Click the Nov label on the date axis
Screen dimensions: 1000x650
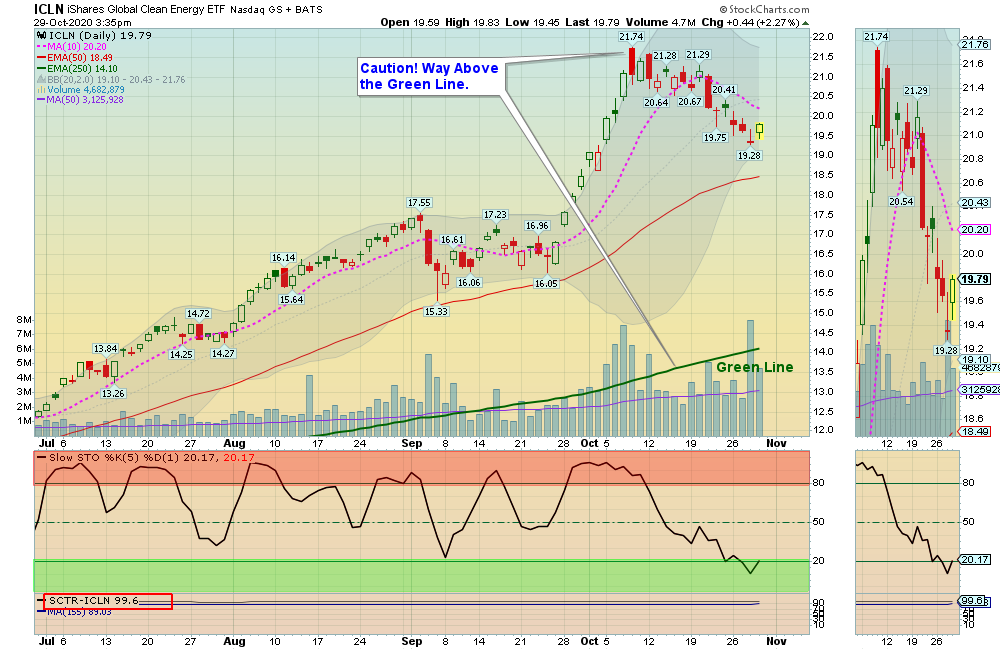778,442
